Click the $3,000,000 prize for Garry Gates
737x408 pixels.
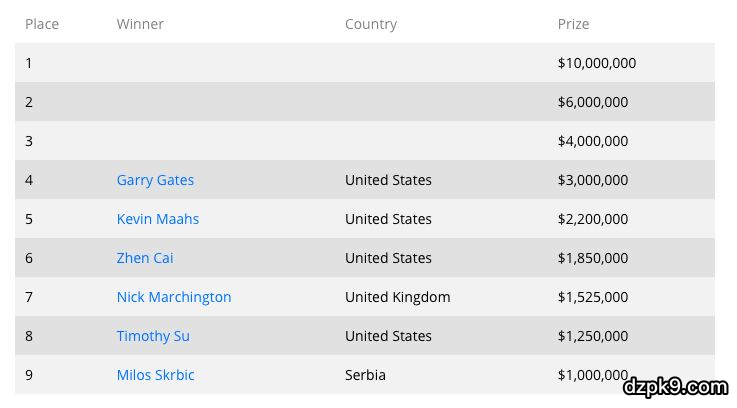pos(593,180)
